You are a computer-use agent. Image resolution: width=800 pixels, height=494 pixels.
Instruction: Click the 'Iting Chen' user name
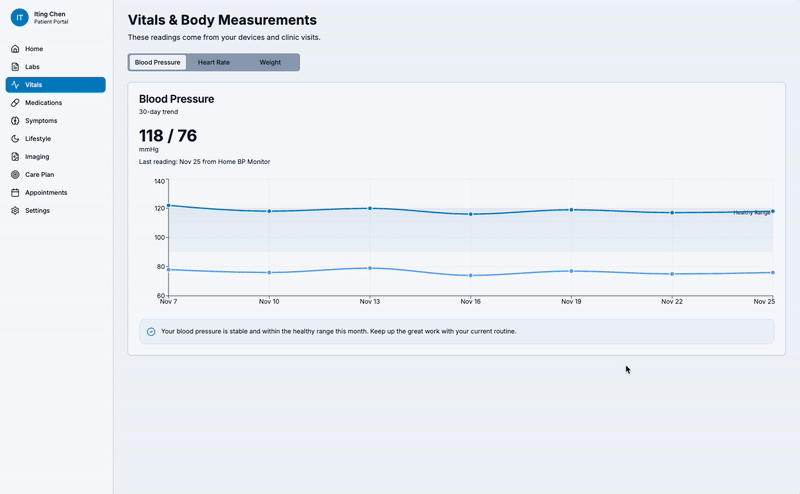pos(49,14)
